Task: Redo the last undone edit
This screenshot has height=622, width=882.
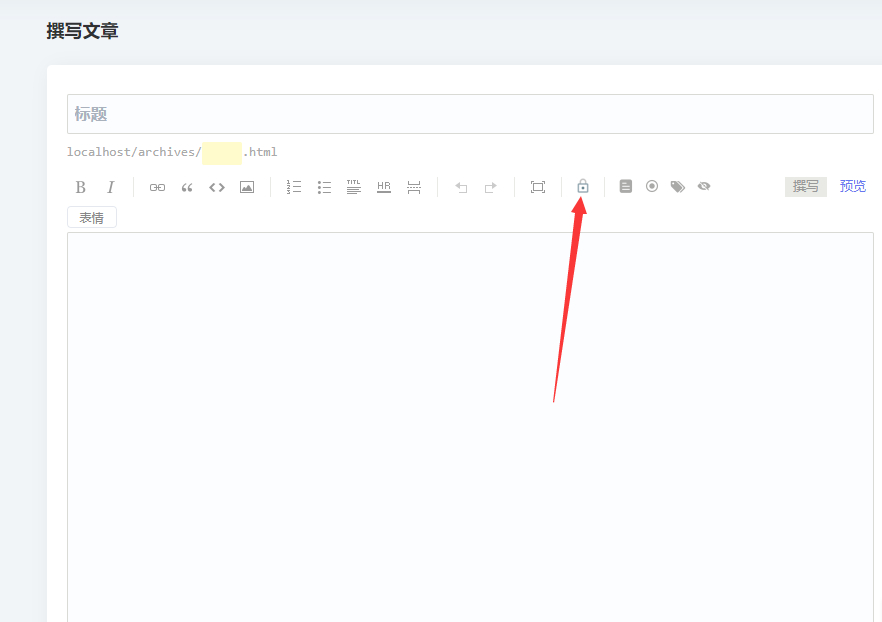Action: (491, 187)
